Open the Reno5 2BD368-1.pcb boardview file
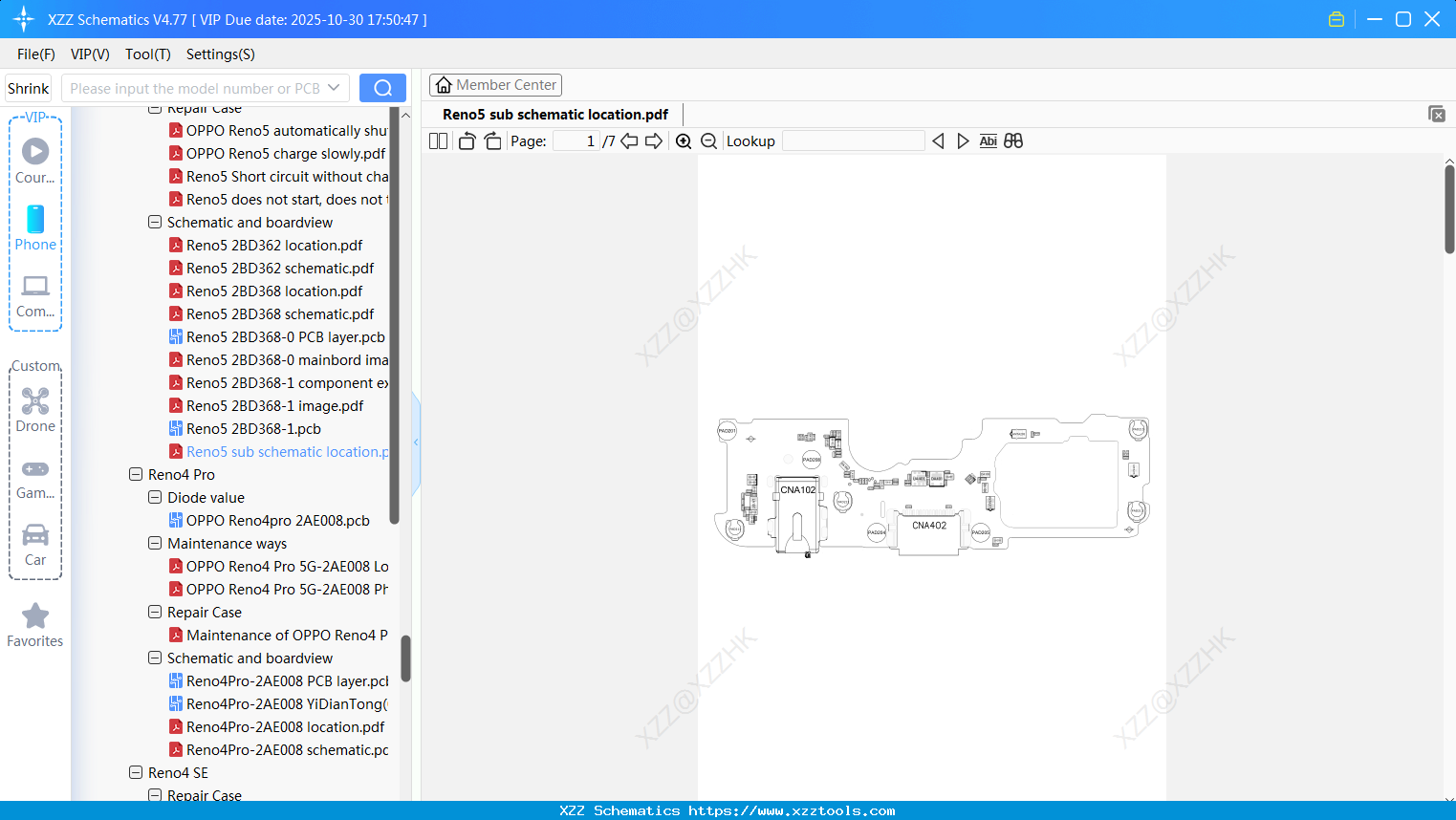Image resolution: width=1456 pixels, height=820 pixels. [x=253, y=429]
